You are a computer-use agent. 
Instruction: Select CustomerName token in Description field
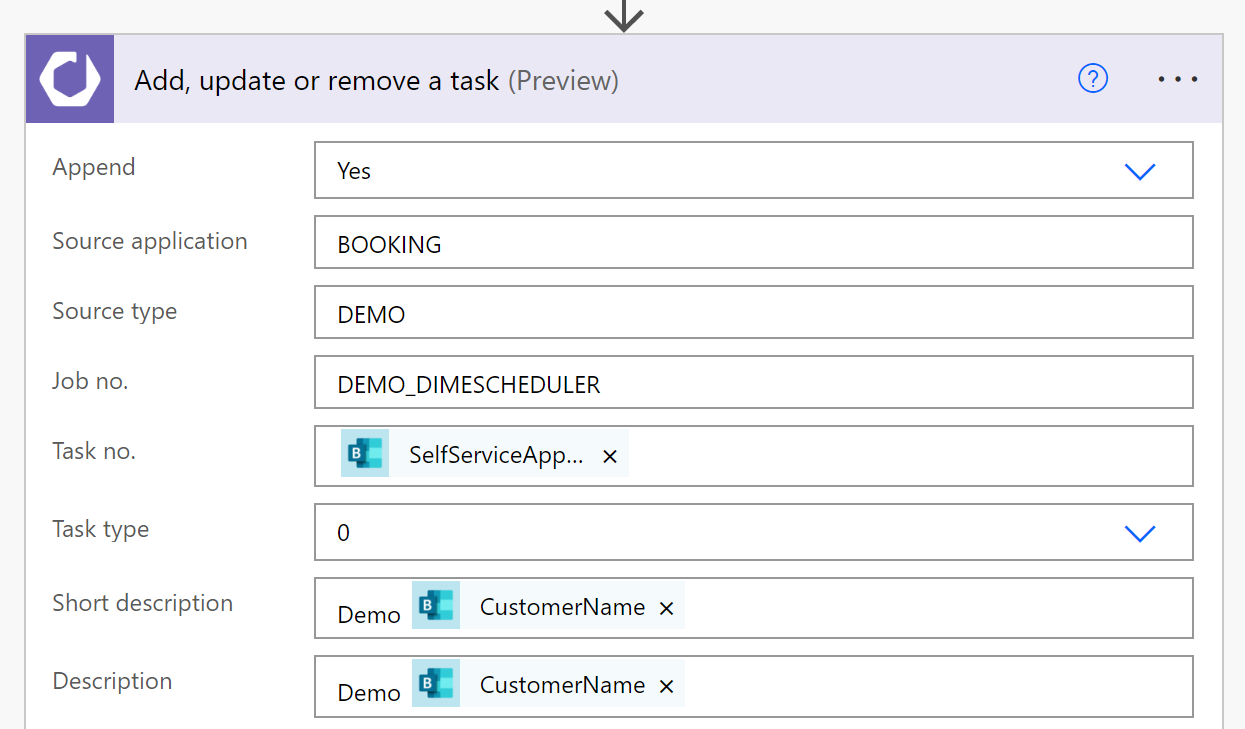[562, 685]
